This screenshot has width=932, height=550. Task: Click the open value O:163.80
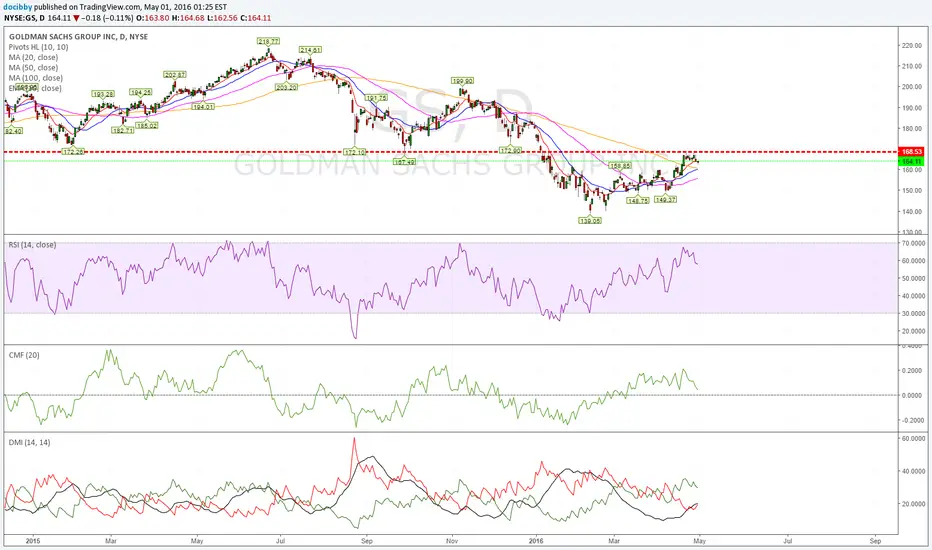153,18
